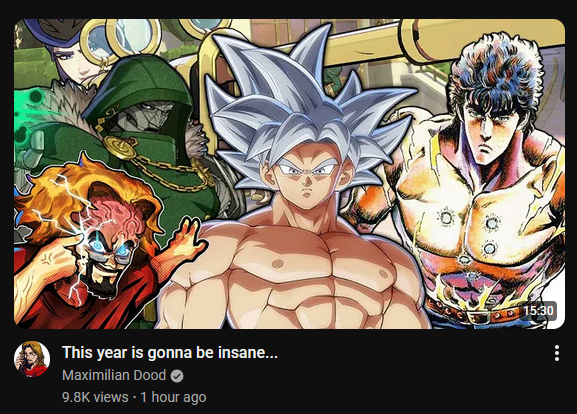577x414 pixels.
Task: Click the studded belt on the right fighter
Action: (x=478, y=314)
